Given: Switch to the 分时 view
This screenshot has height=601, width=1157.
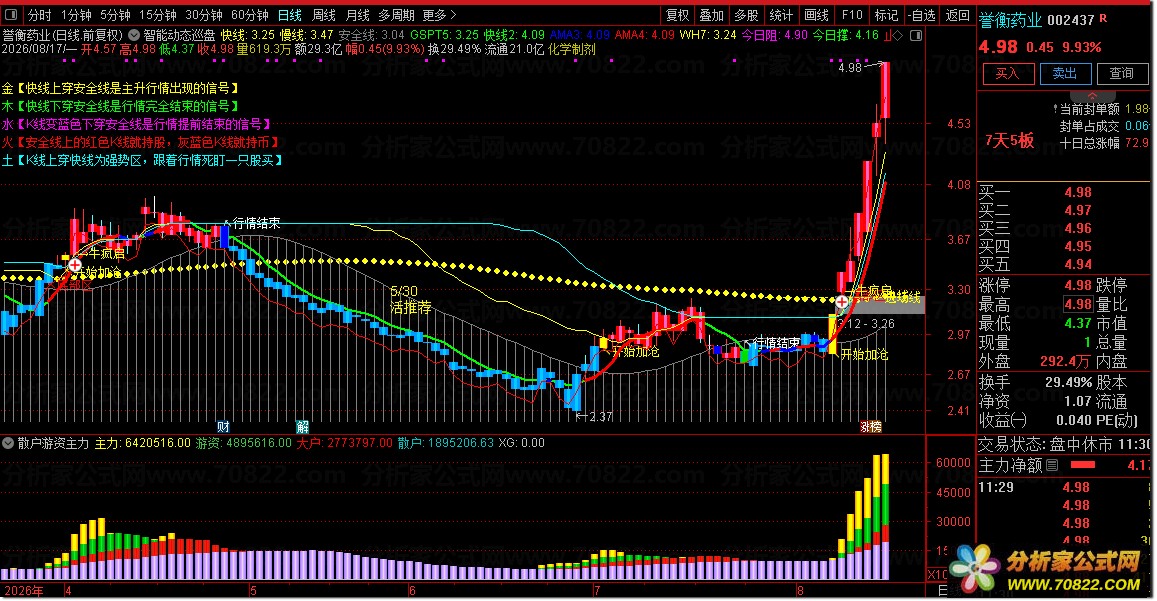Looking at the screenshot, I should (x=39, y=15).
